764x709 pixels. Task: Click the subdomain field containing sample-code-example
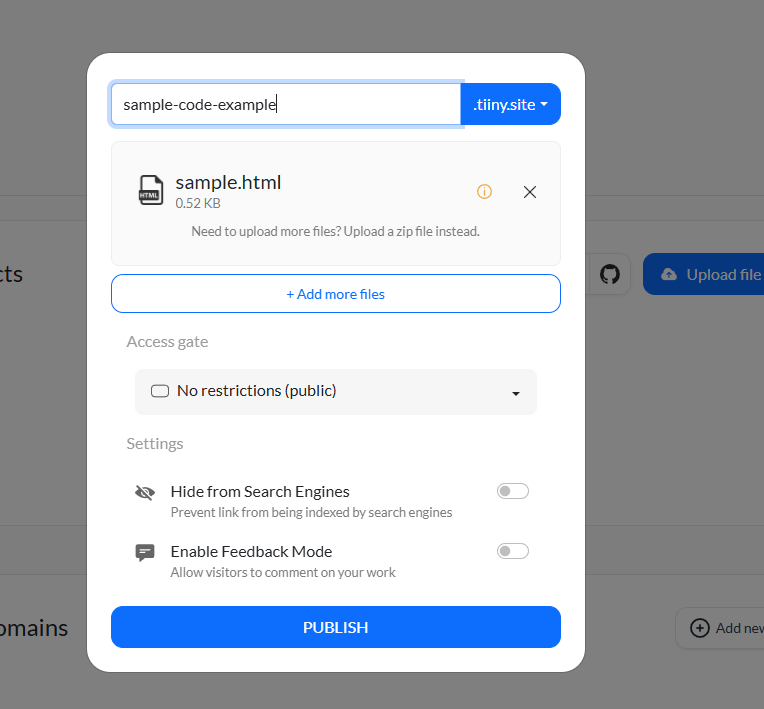(285, 104)
